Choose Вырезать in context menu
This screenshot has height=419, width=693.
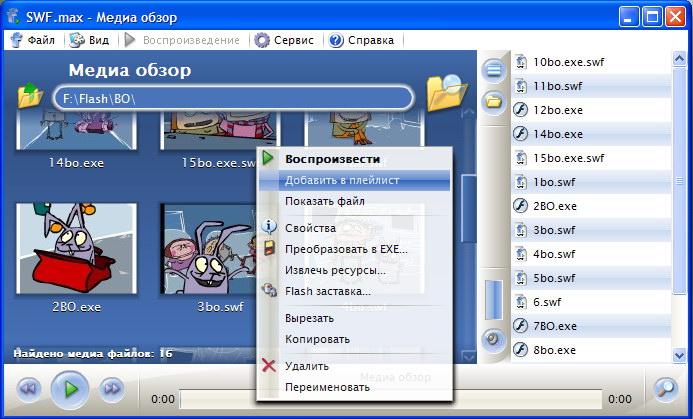pyautogui.click(x=354, y=318)
